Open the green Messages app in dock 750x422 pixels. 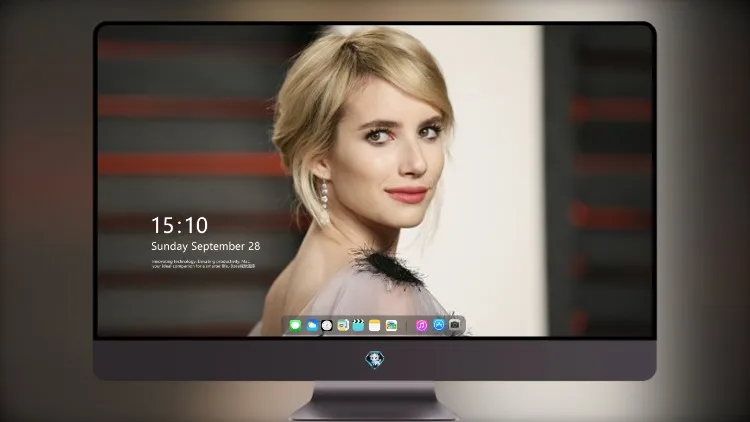click(x=295, y=325)
